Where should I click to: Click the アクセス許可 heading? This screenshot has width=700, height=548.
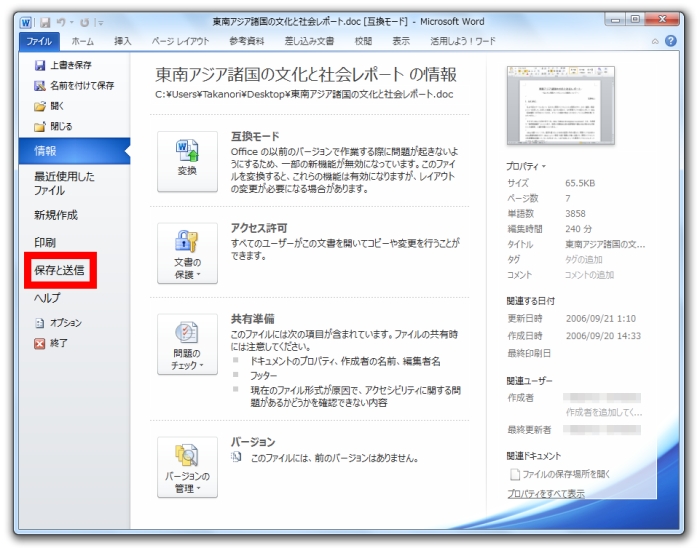click(x=259, y=228)
